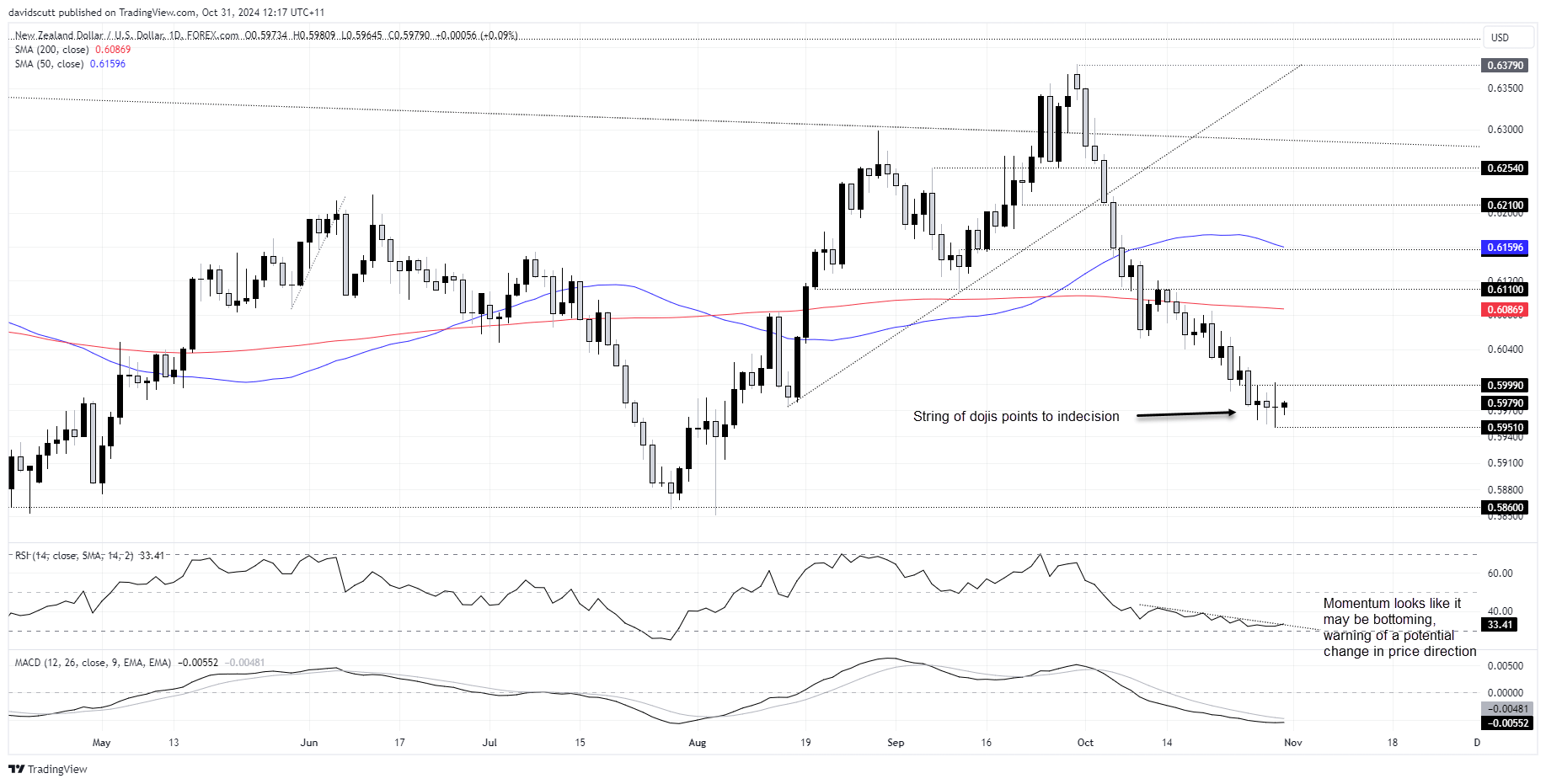
Task: Click the 0.61100 price level label
Action: [x=1505, y=289]
